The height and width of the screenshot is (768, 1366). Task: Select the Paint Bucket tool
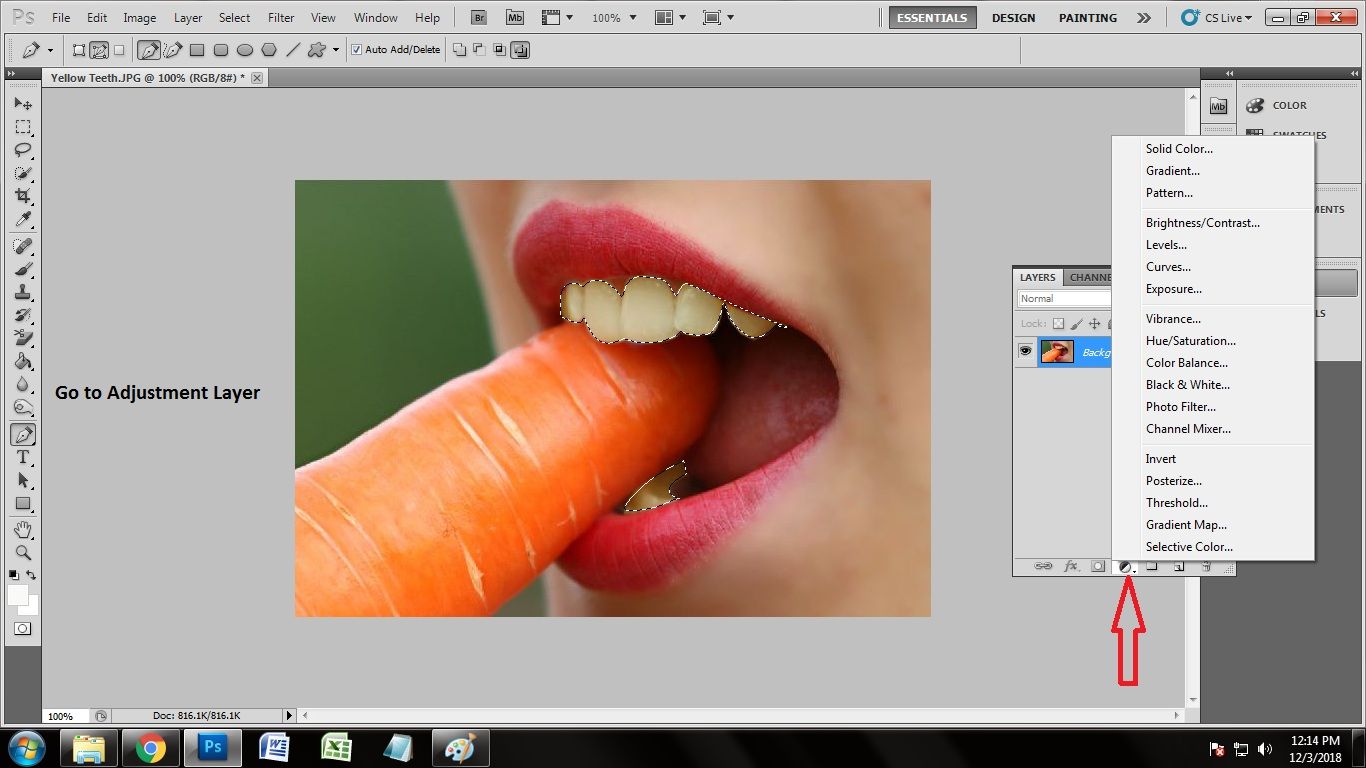[22, 361]
